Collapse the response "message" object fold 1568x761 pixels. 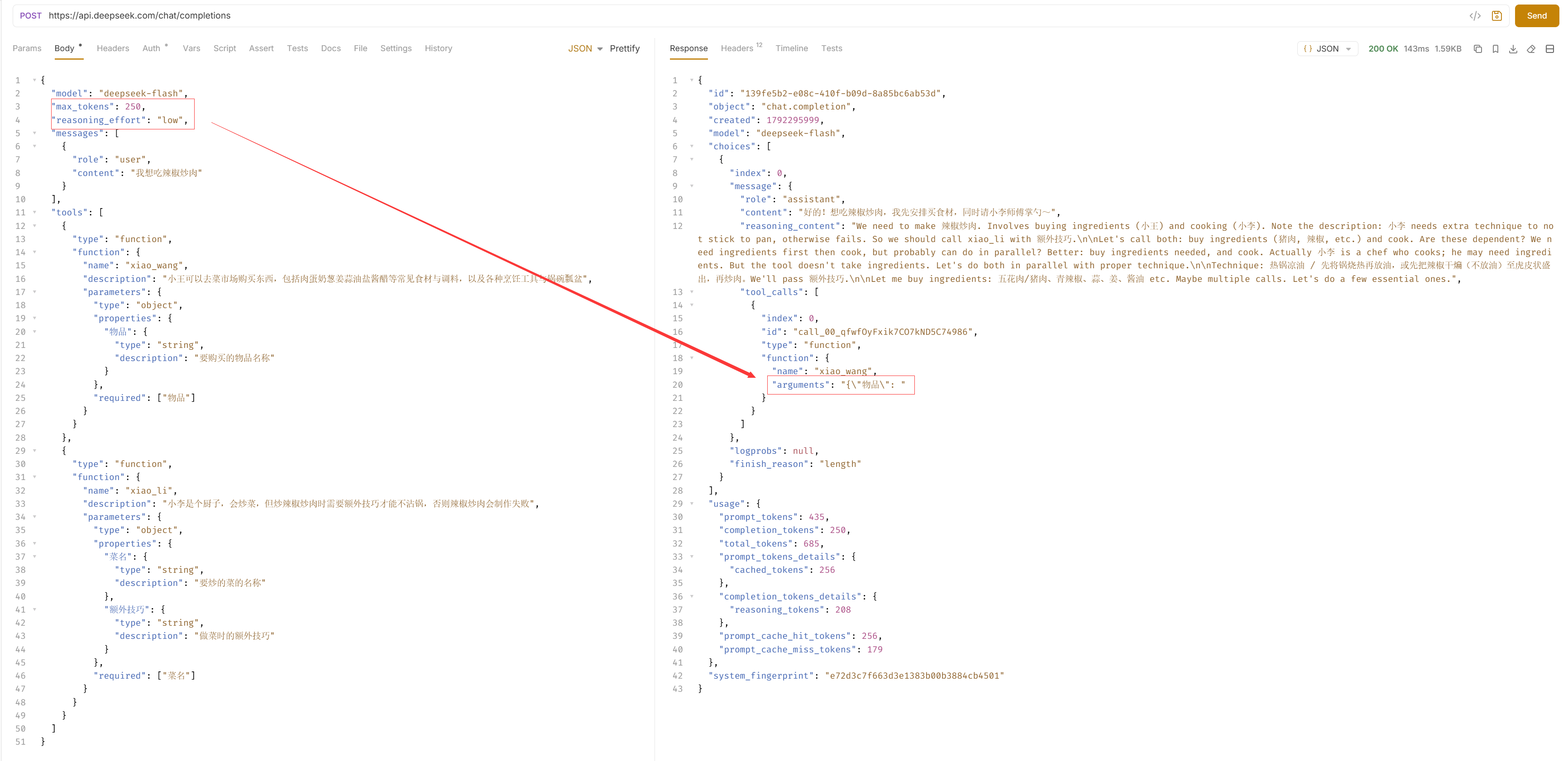point(692,186)
